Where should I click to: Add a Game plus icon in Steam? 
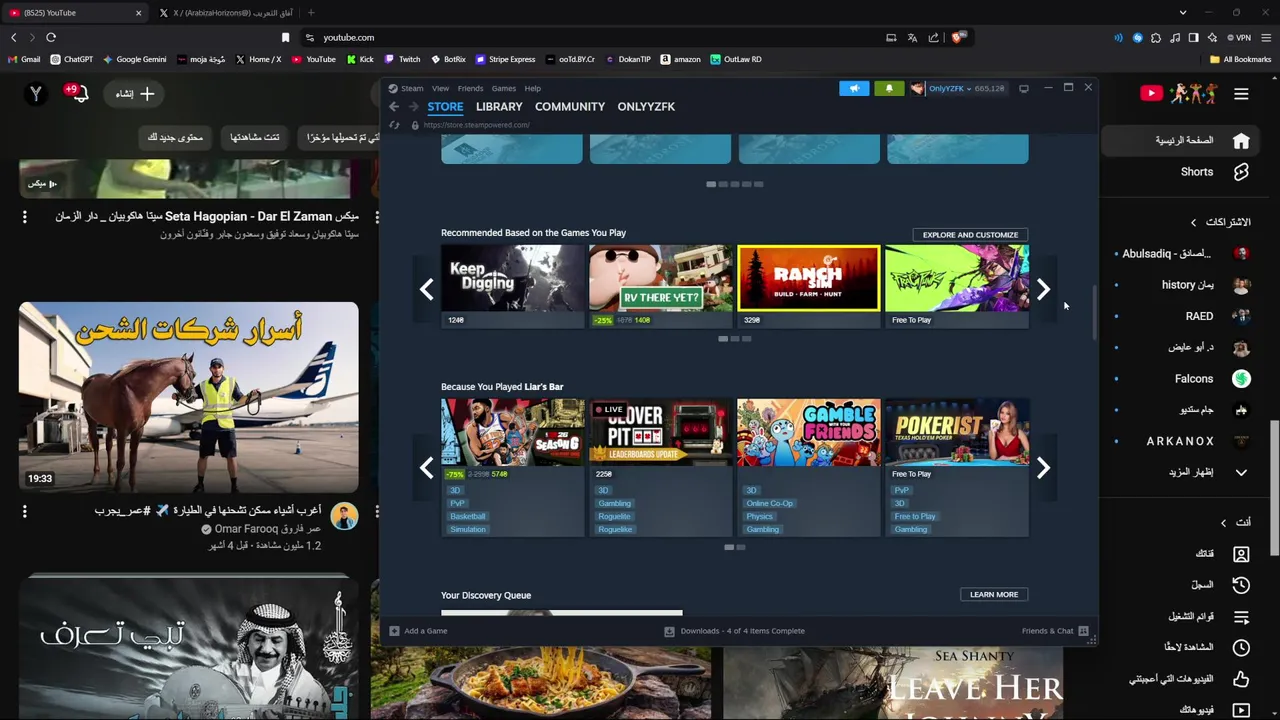[x=394, y=631]
